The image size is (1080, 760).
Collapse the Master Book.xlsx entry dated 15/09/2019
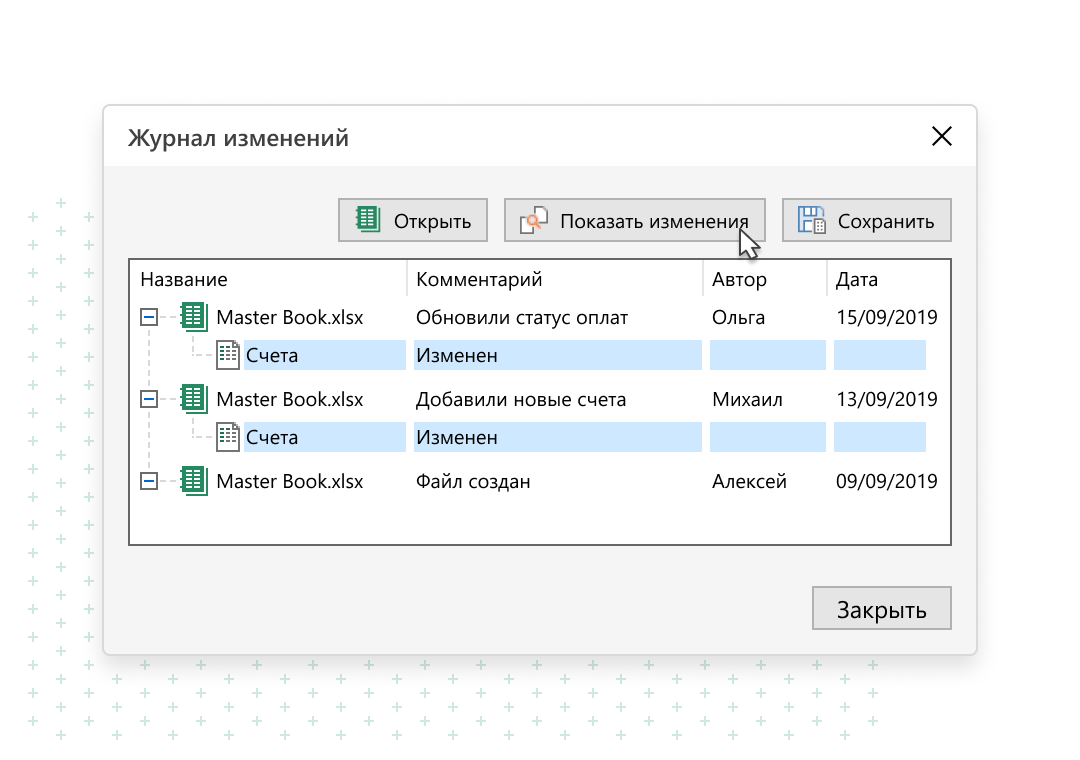pos(148,318)
